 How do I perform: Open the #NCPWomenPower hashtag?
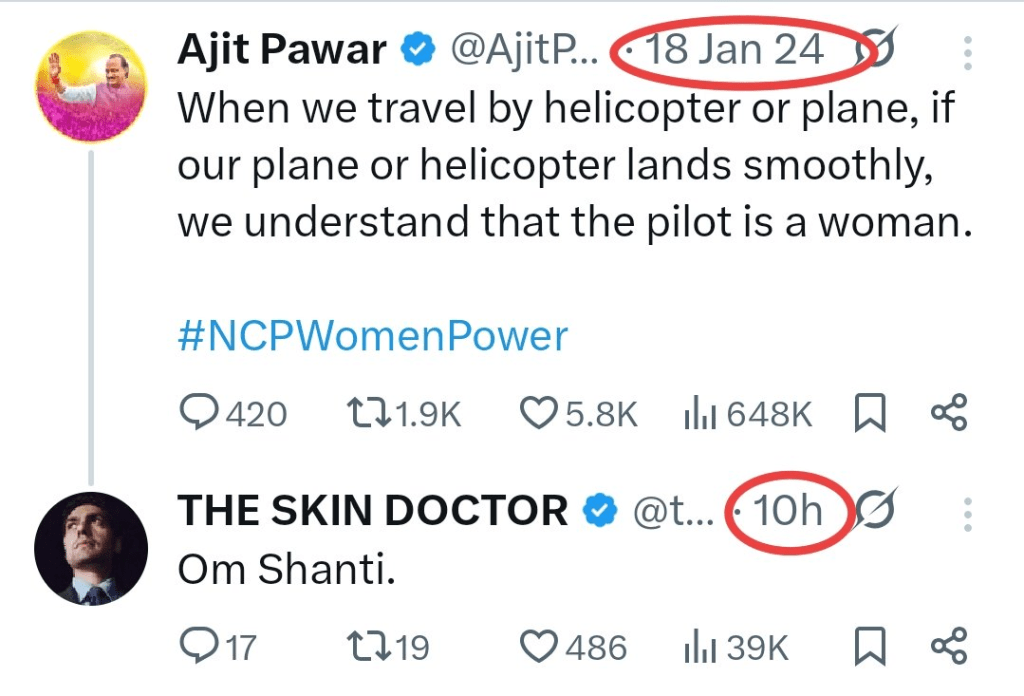(372, 336)
